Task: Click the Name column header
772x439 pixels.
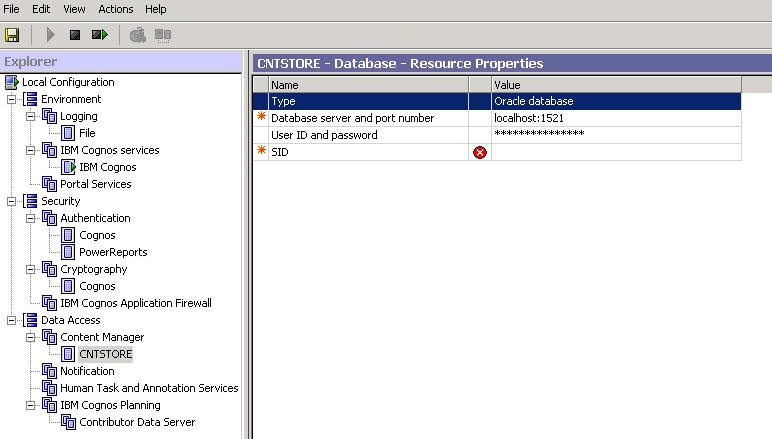Action: coord(368,85)
